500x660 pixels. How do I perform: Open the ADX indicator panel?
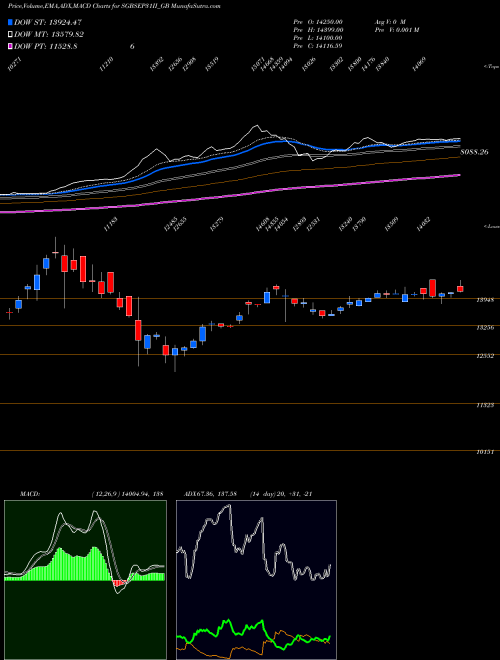coord(256,580)
